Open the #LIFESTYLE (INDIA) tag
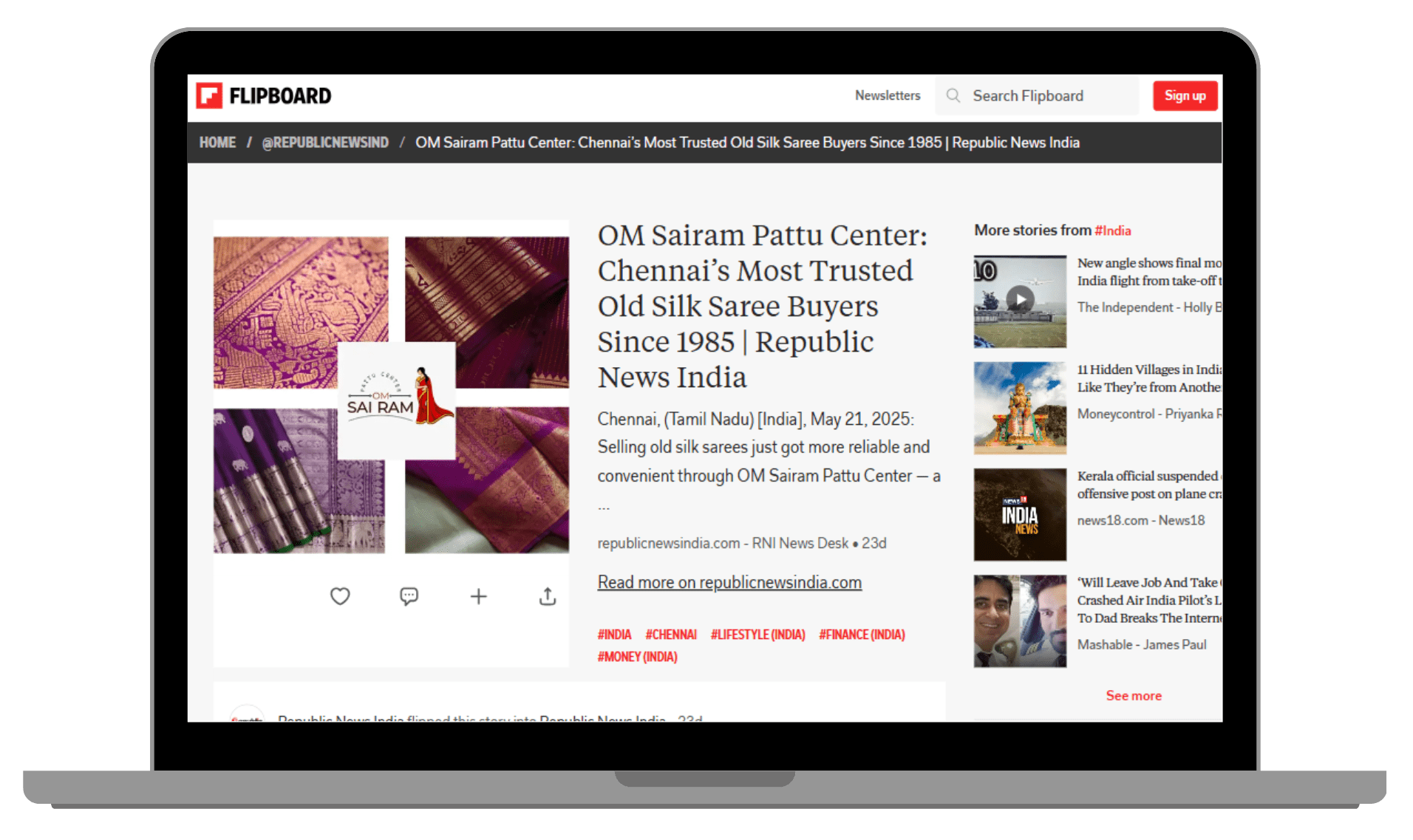Image resolution: width=1413 pixels, height=840 pixels. tap(758, 635)
